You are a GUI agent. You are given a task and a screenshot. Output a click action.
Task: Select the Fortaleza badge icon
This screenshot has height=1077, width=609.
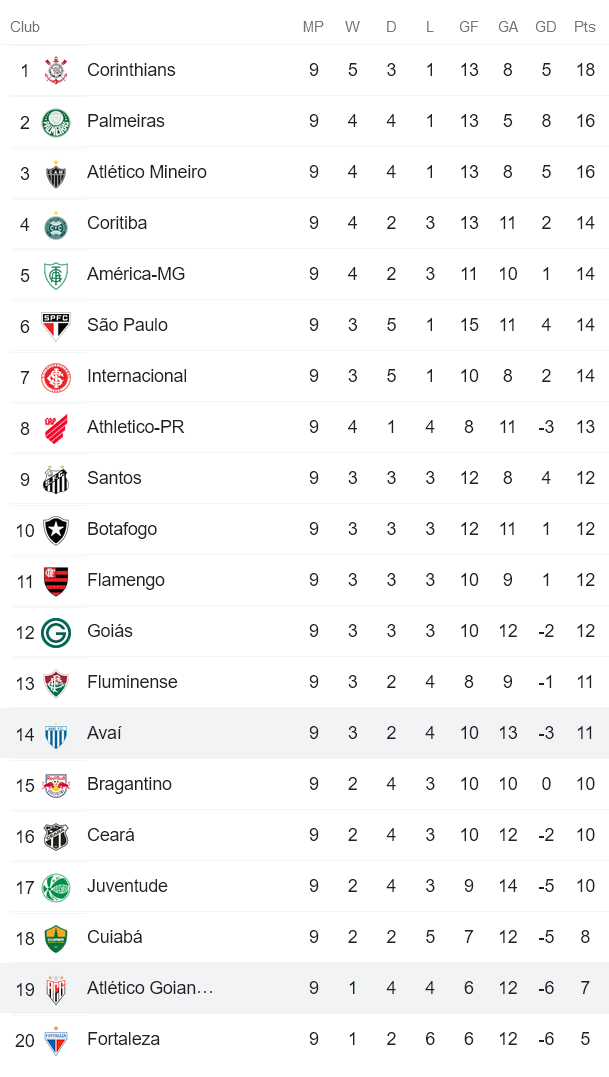pyautogui.click(x=57, y=1039)
